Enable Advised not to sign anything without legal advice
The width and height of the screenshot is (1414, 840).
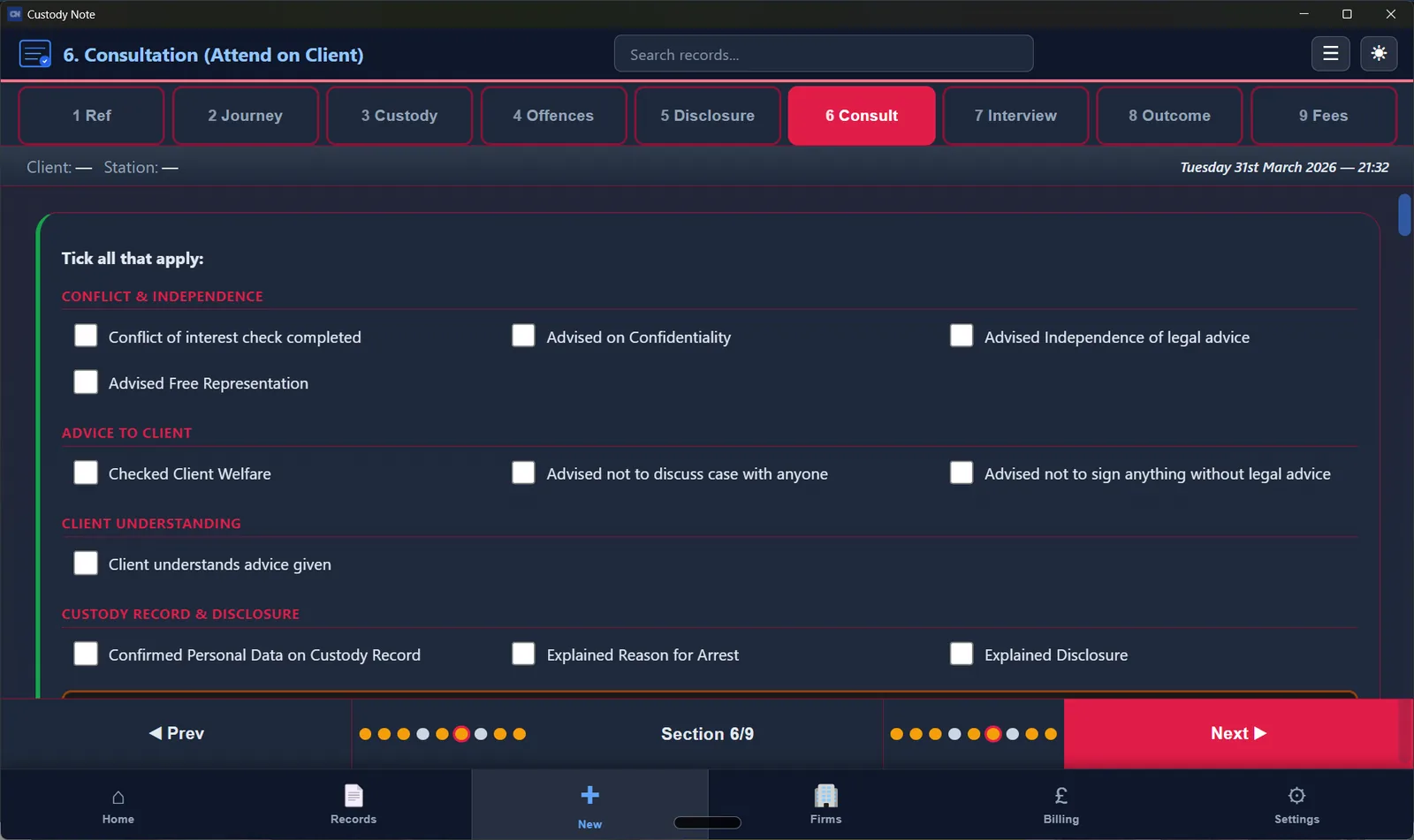(x=961, y=473)
